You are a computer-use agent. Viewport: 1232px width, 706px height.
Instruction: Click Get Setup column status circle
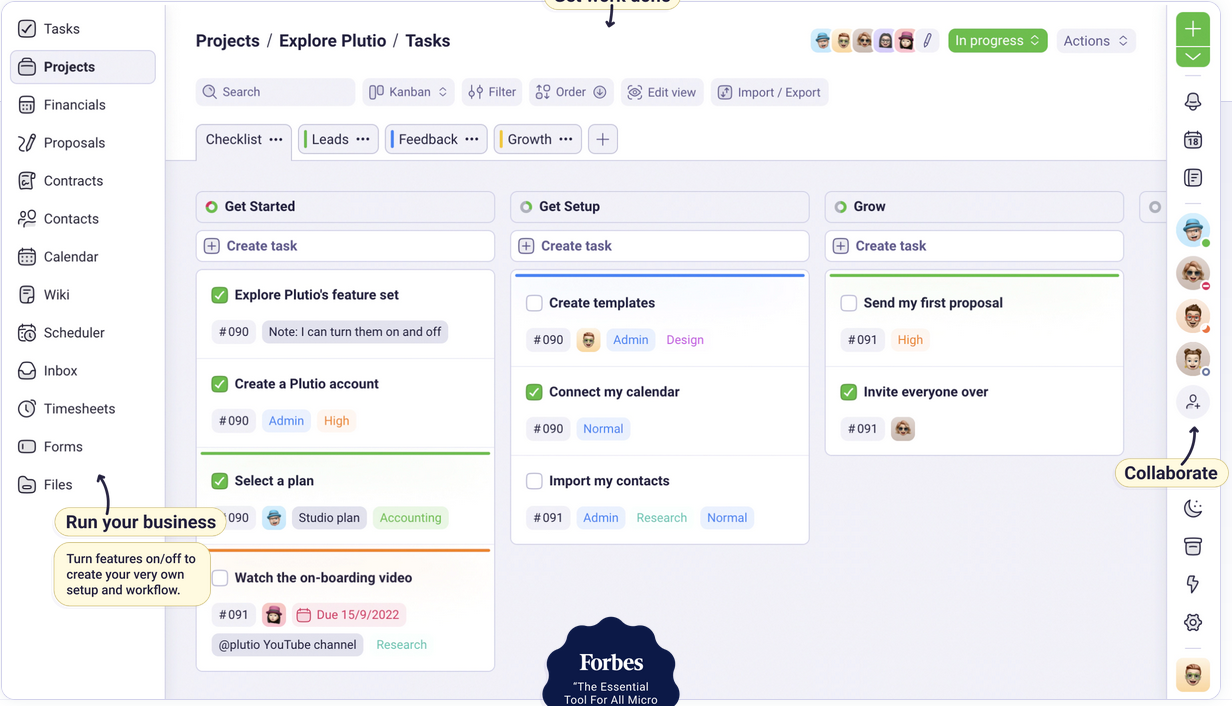pos(526,207)
